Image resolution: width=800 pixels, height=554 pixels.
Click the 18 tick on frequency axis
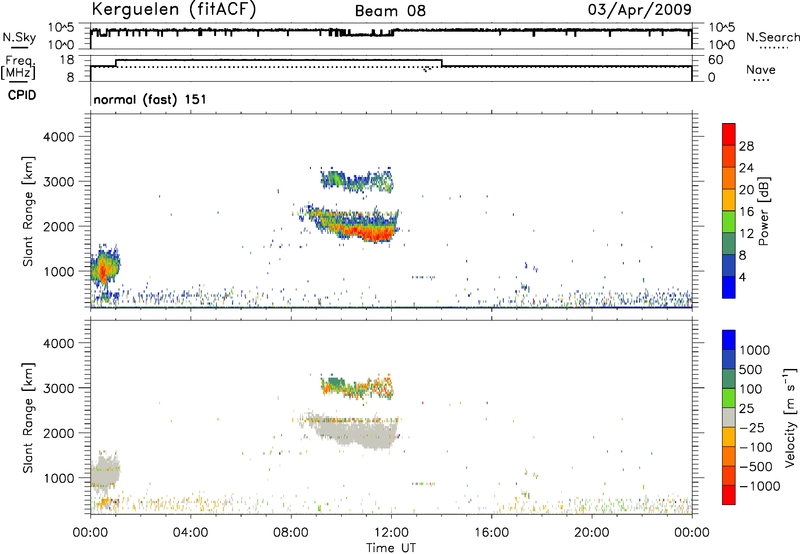point(67,60)
